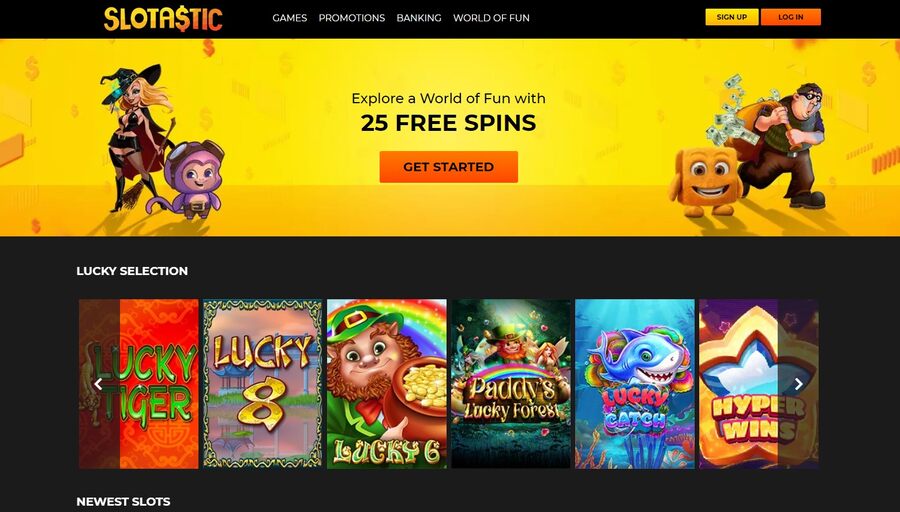Open the Paddy's Lucky Forest game
The height and width of the screenshot is (512, 900).
[511, 384]
